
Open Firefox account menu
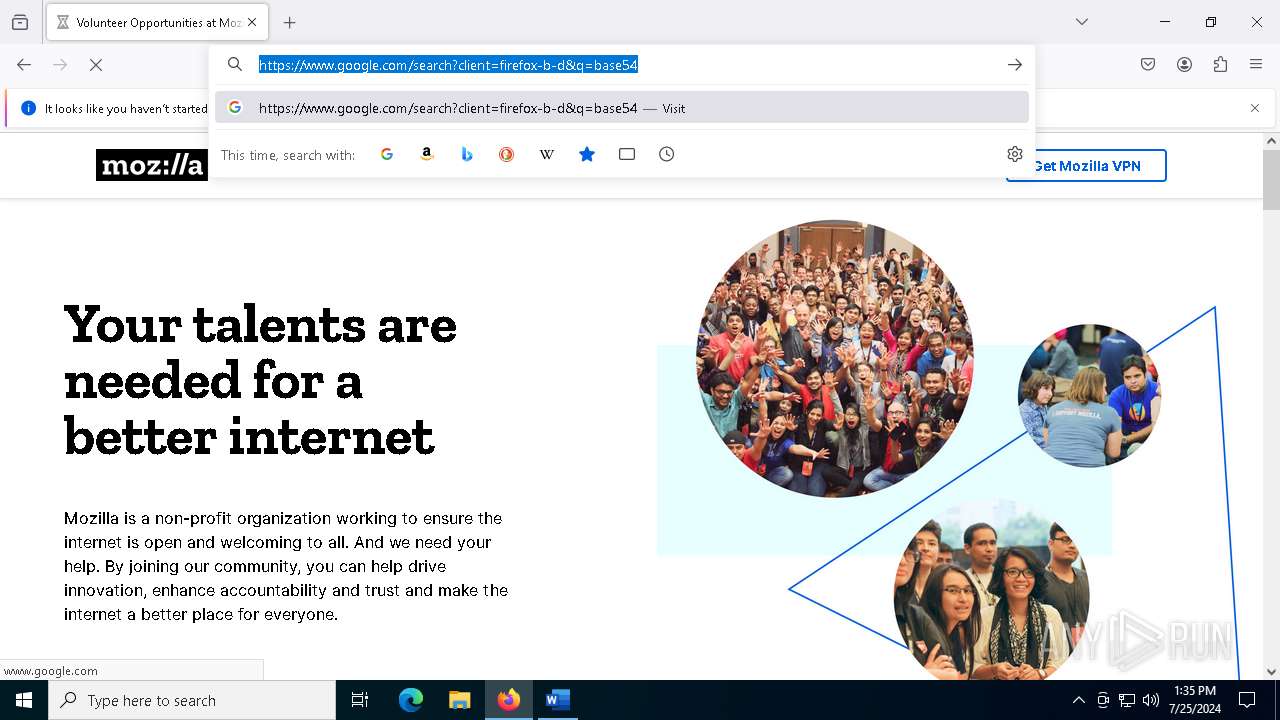point(1184,65)
